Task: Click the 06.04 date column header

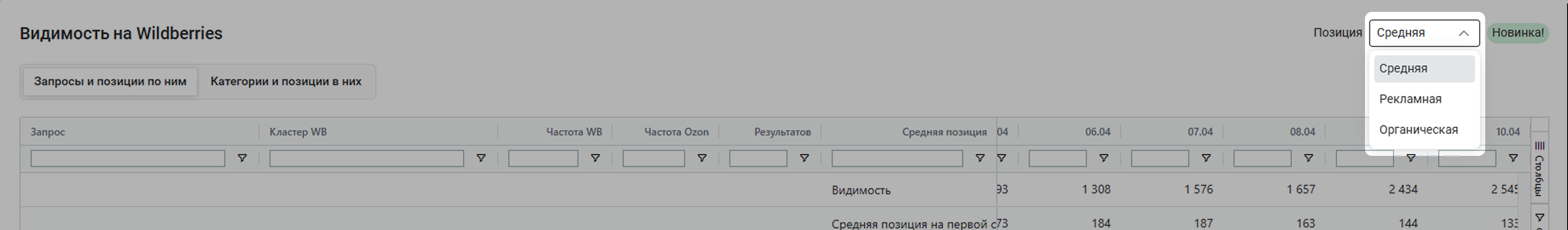Action: point(1098,132)
